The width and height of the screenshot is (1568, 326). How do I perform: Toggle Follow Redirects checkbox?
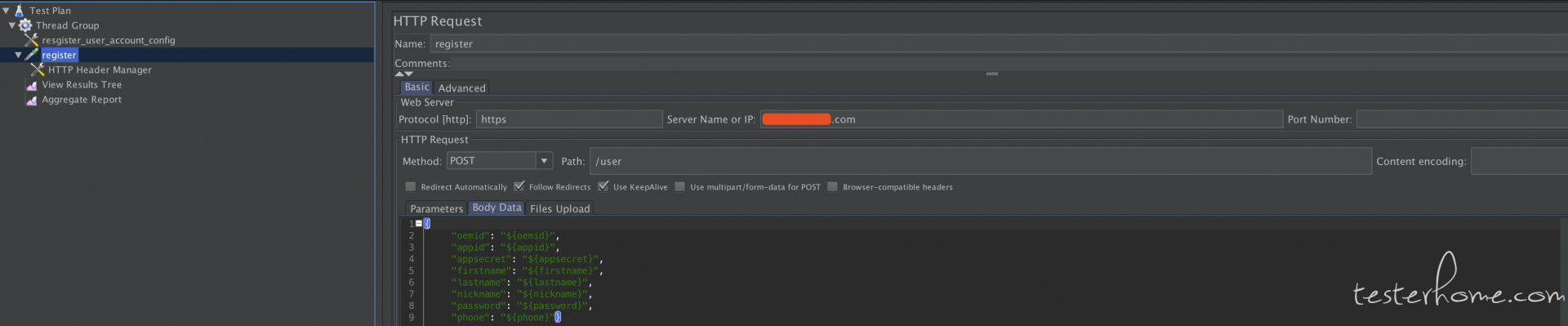[519, 186]
